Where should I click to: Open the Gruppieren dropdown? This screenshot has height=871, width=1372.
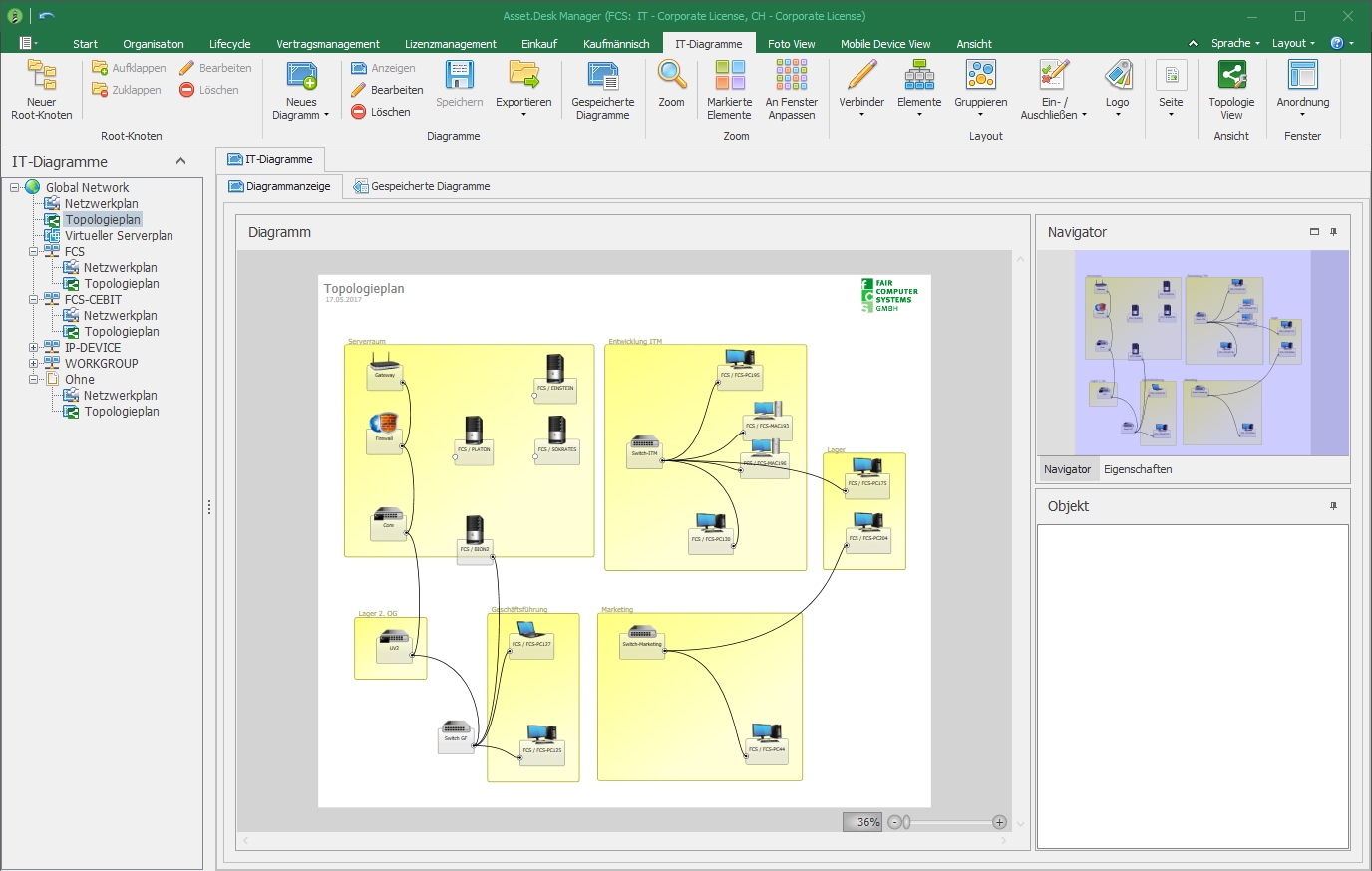(x=981, y=90)
